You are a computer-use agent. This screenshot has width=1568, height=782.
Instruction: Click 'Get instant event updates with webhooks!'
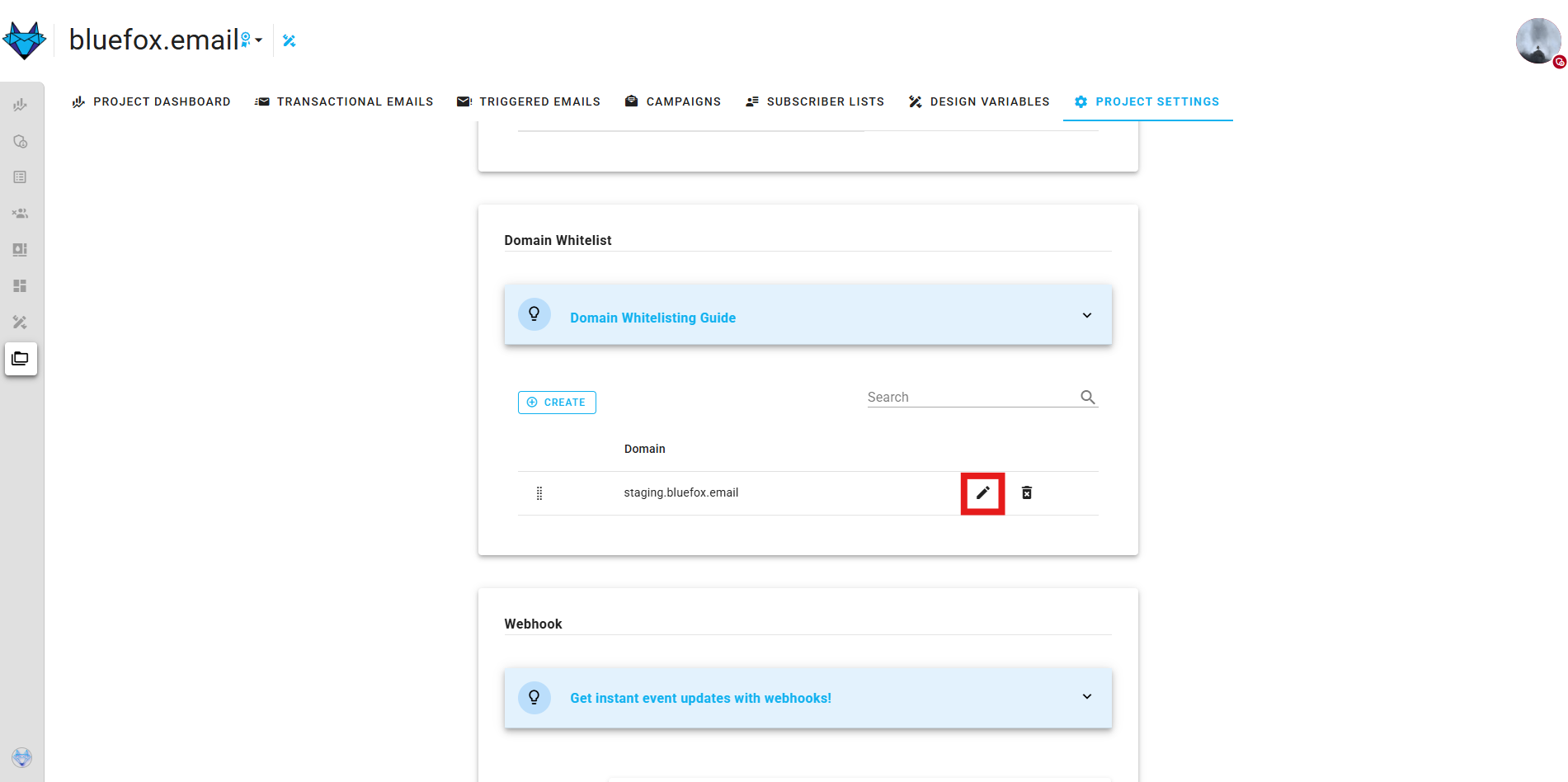coord(701,698)
